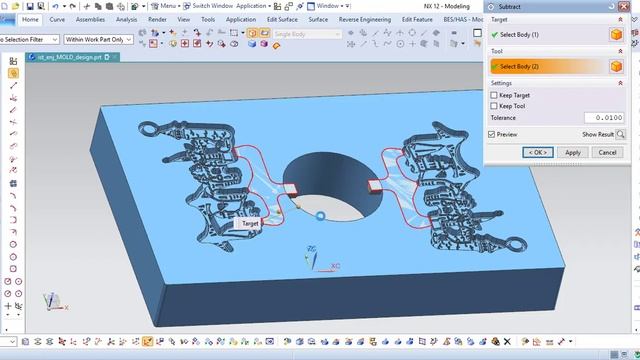This screenshot has height=360, width=640.
Task: Switch to the Render ribbon tab
Action: [157, 19]
